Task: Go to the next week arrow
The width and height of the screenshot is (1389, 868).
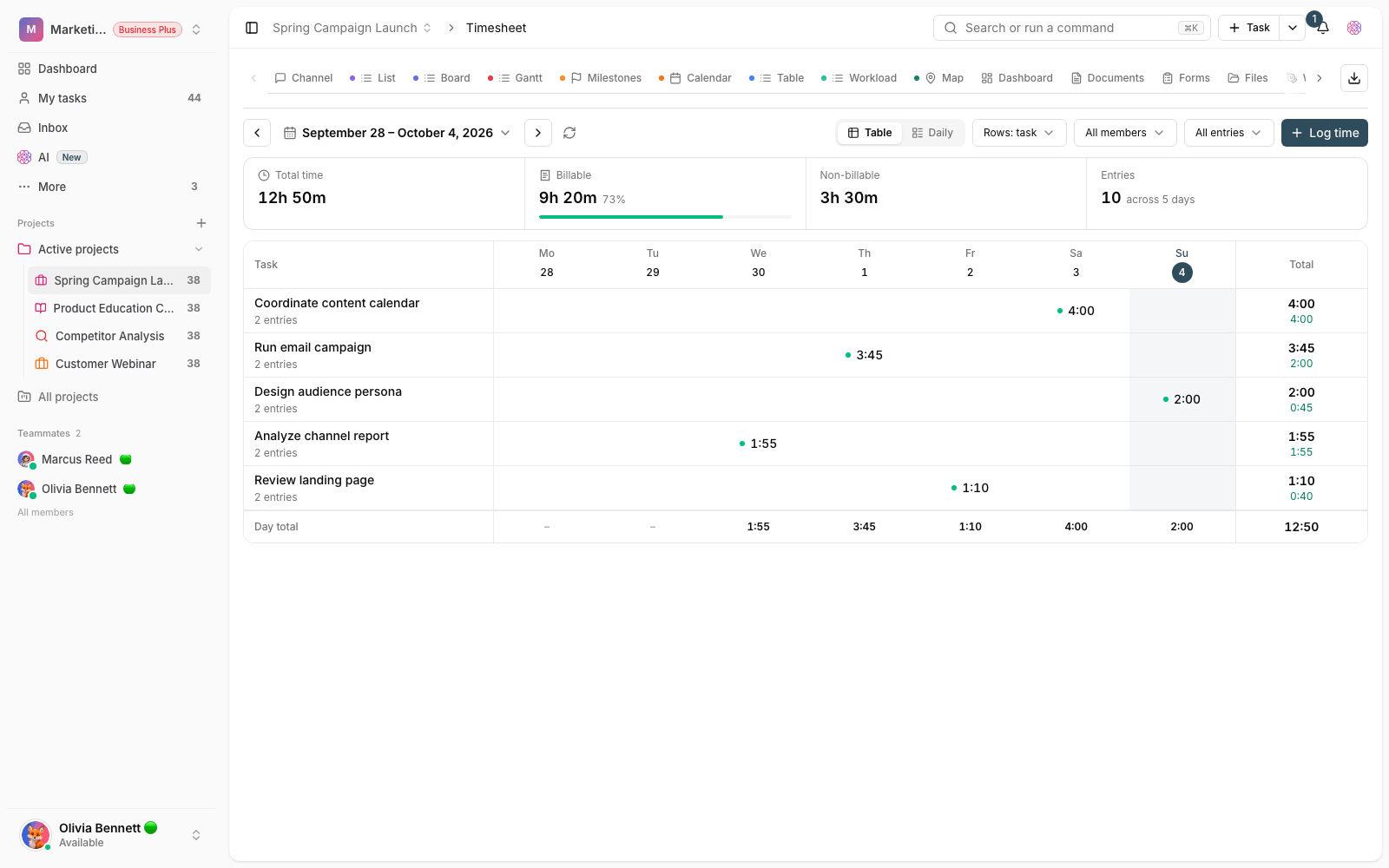Action: (538, 133)
